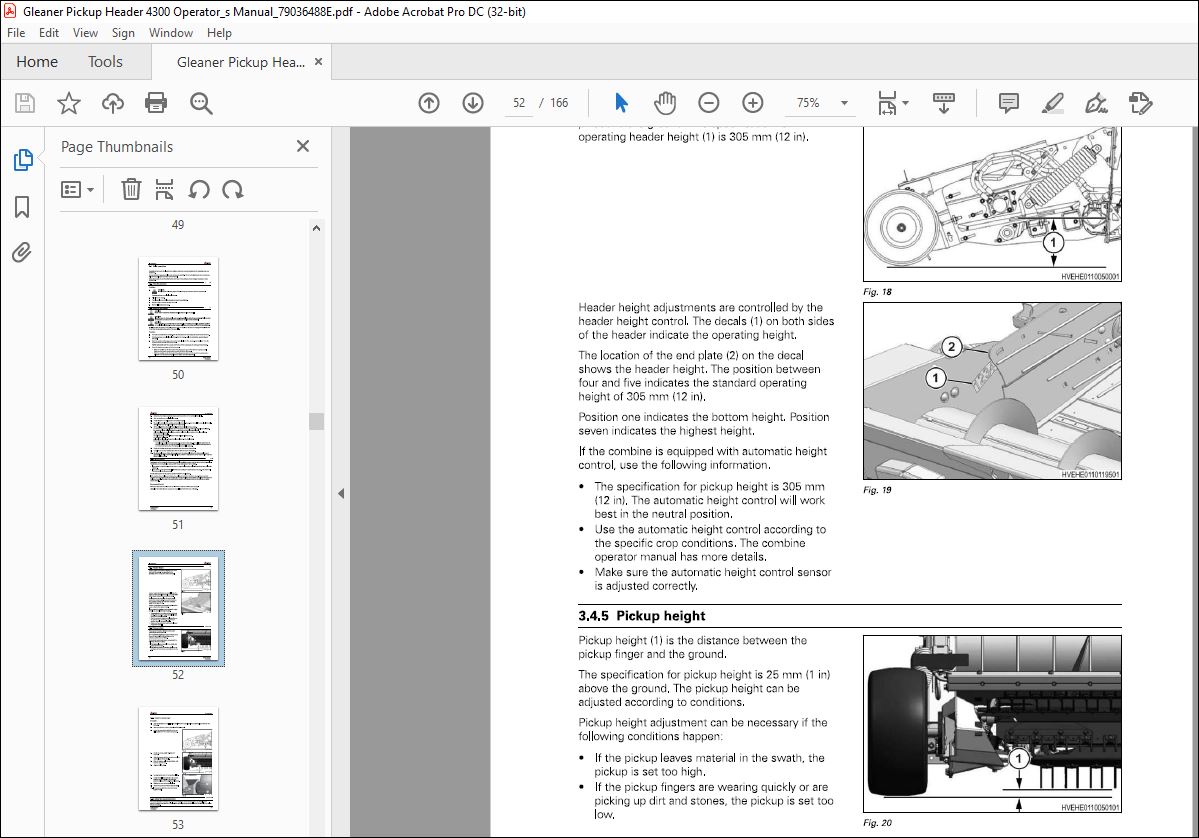Add a comment with the speech bubble icon
Image resolution: width=1199 pixels, height=838 pixels.
click(x=1009, y=103)
